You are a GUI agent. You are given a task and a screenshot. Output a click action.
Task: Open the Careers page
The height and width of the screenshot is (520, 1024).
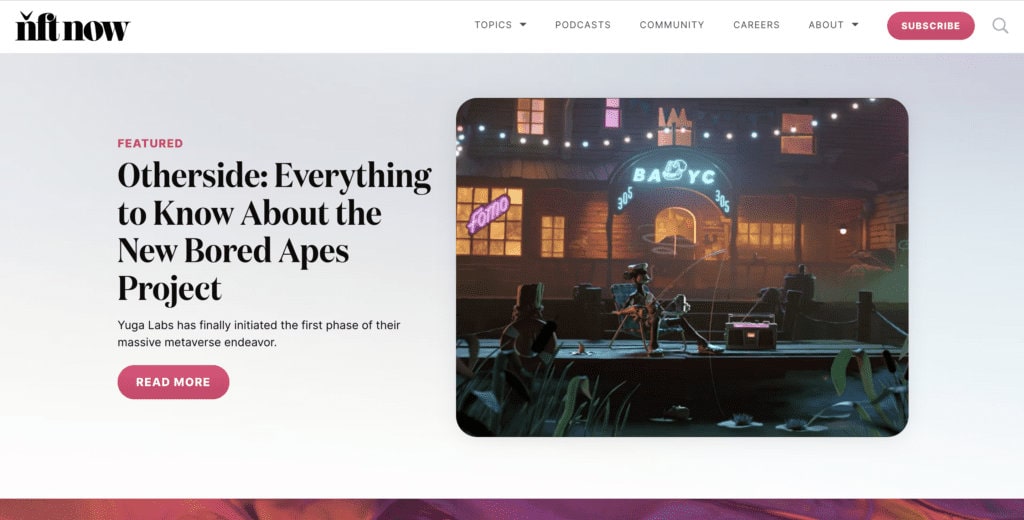[756, 25]
